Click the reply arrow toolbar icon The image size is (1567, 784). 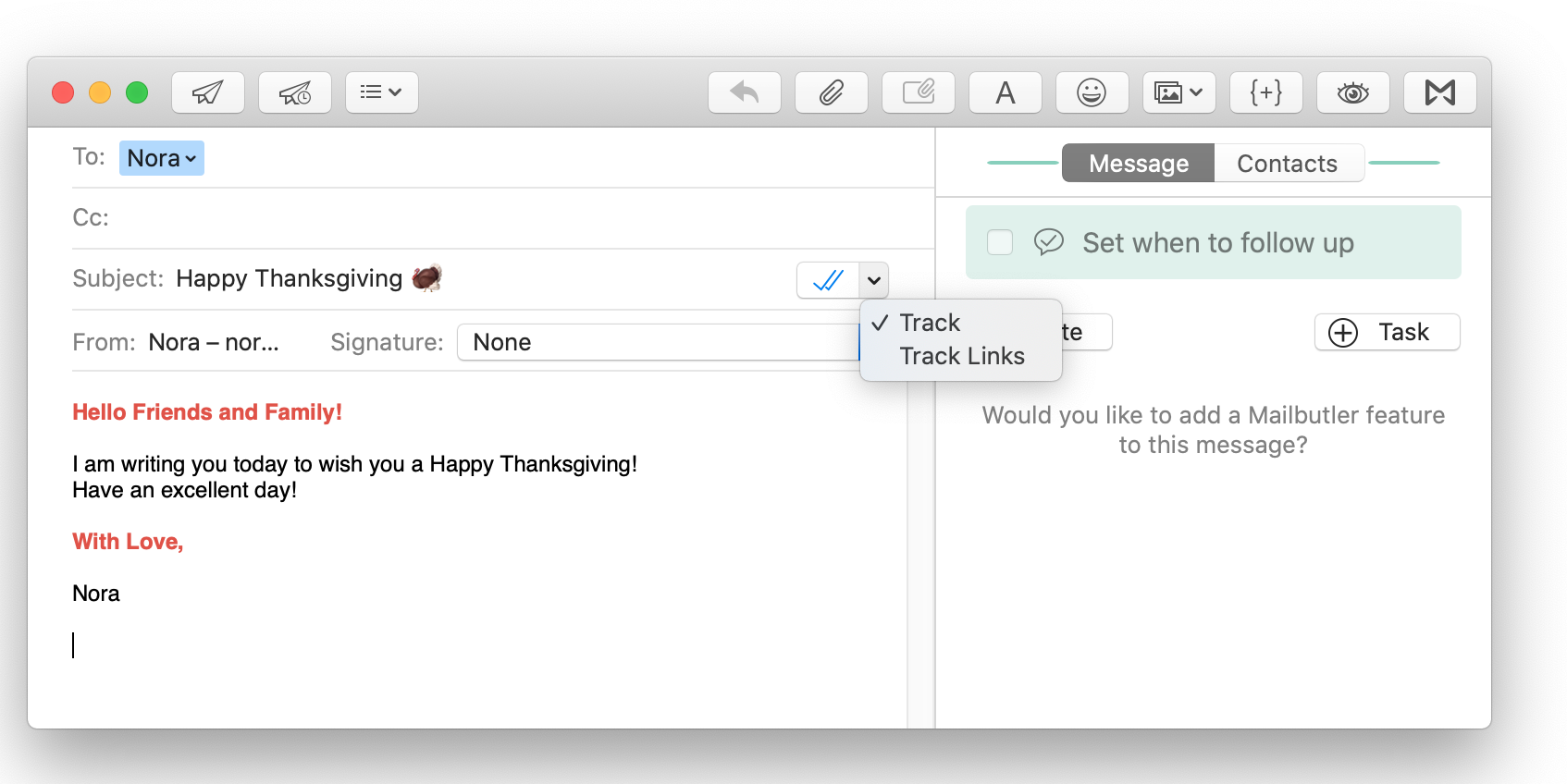[x=745, y=92]
